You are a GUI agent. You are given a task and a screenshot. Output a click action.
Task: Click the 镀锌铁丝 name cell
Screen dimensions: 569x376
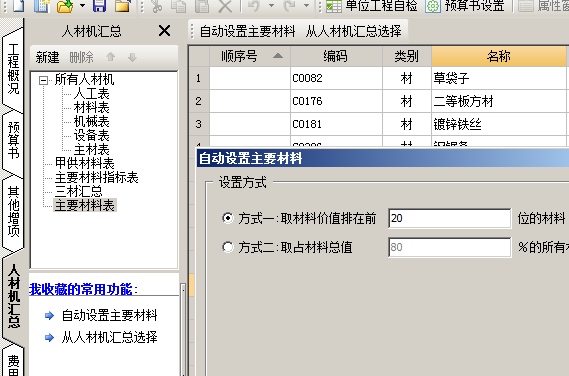tap(499, 124)
